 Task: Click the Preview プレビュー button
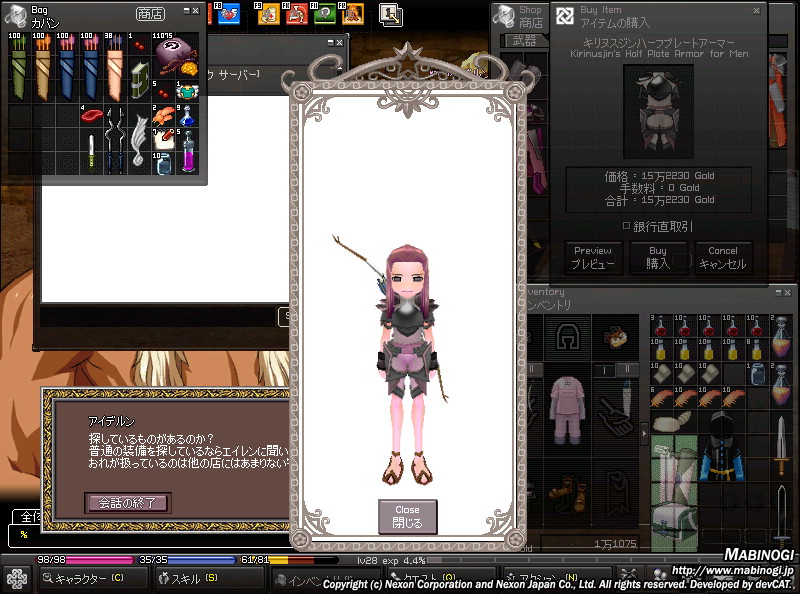[593, 258]
